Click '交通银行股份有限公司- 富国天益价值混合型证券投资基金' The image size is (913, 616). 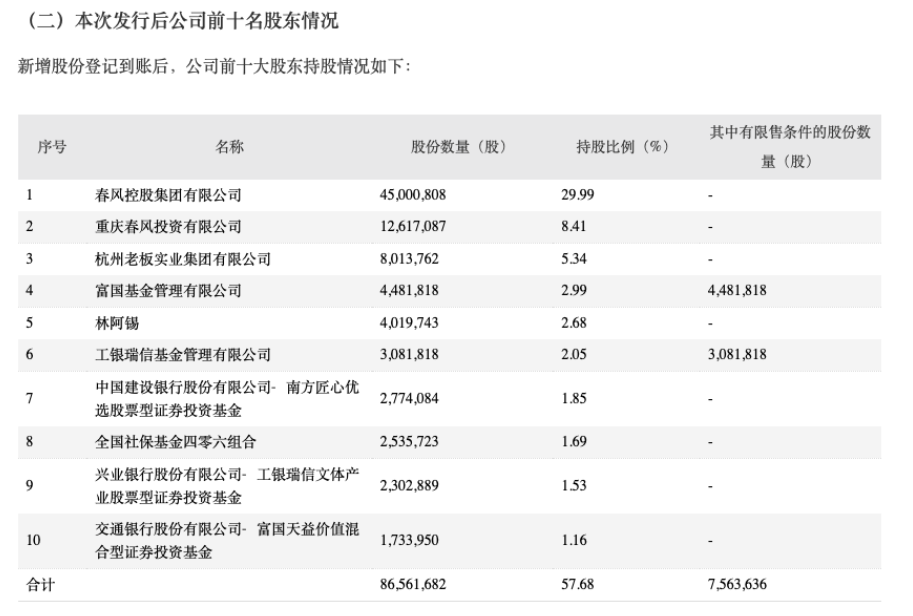pos(227,541)
